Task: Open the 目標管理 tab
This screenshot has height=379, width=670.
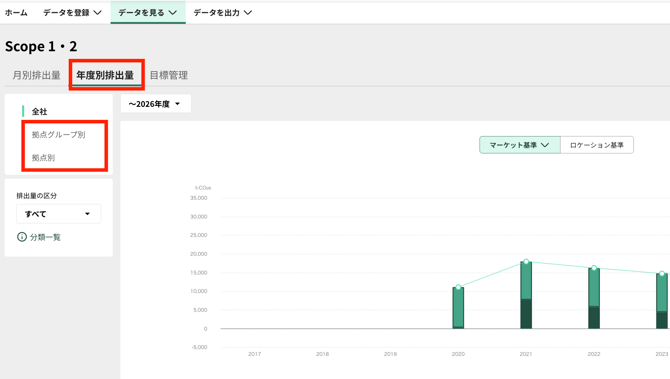Action: [x=169, y=75]
